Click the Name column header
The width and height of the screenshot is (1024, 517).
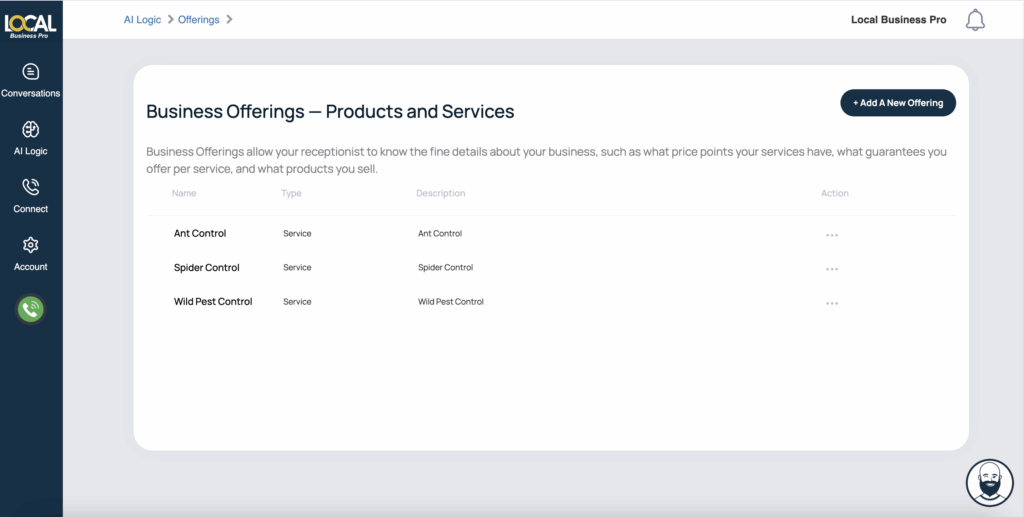(x=184, y=193)
